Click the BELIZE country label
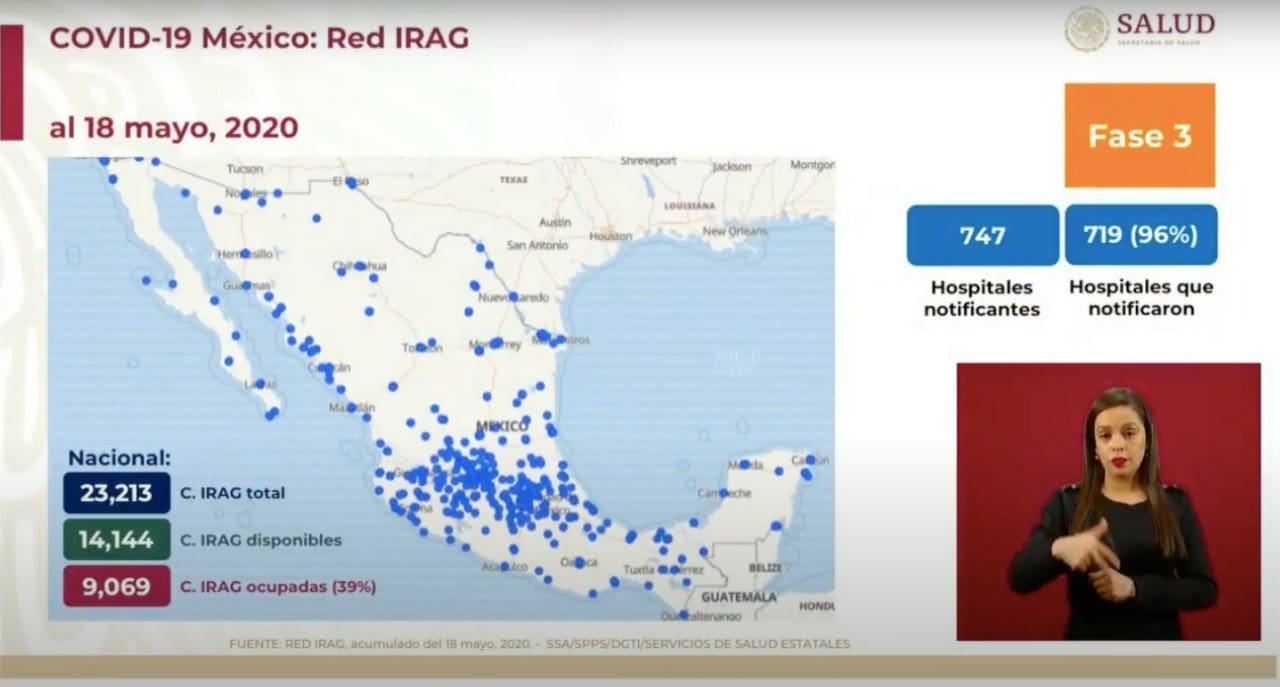The image size is (1280, 687). [765, 567]
